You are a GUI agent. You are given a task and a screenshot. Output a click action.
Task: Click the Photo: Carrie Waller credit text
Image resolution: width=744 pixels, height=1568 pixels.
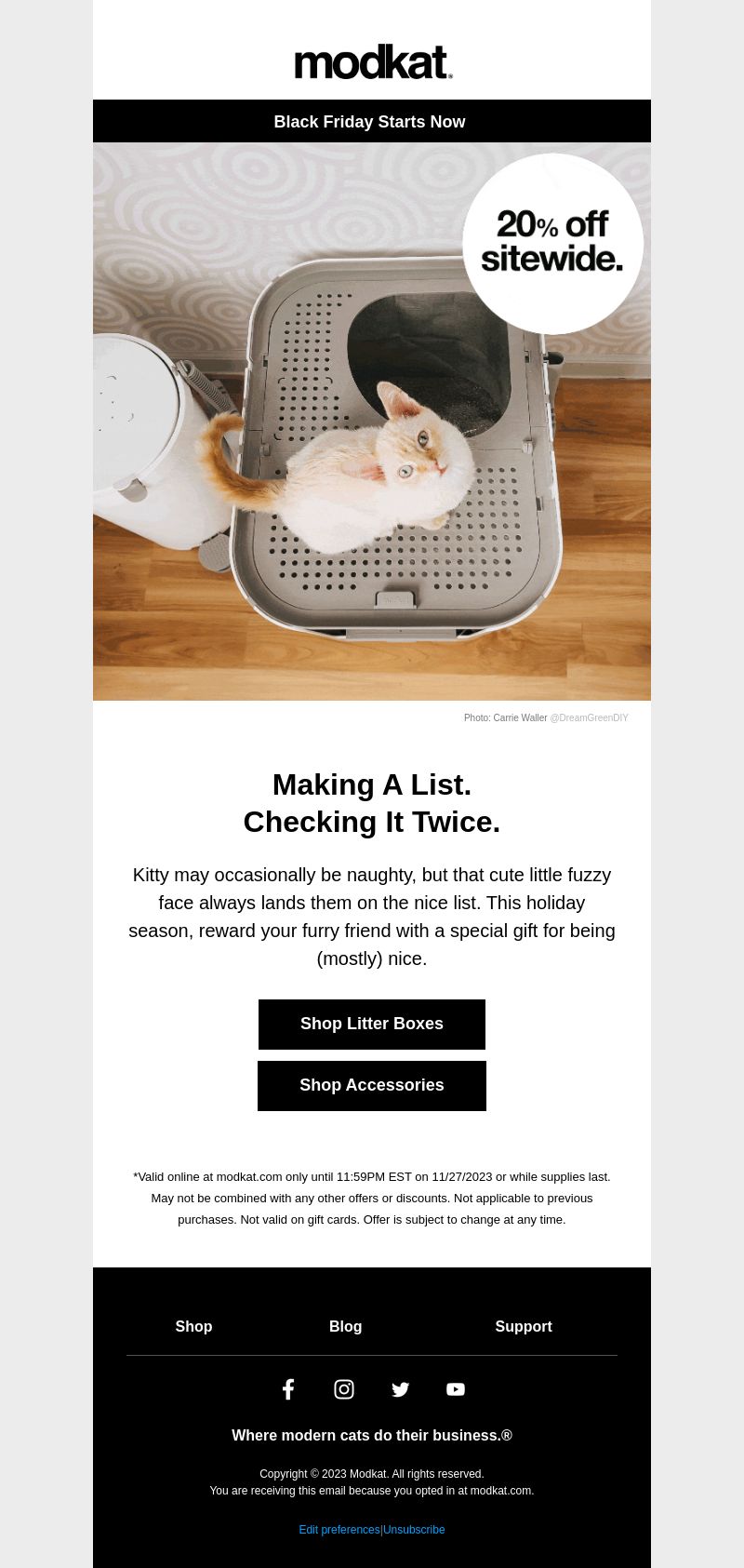[x=505, y=718]
